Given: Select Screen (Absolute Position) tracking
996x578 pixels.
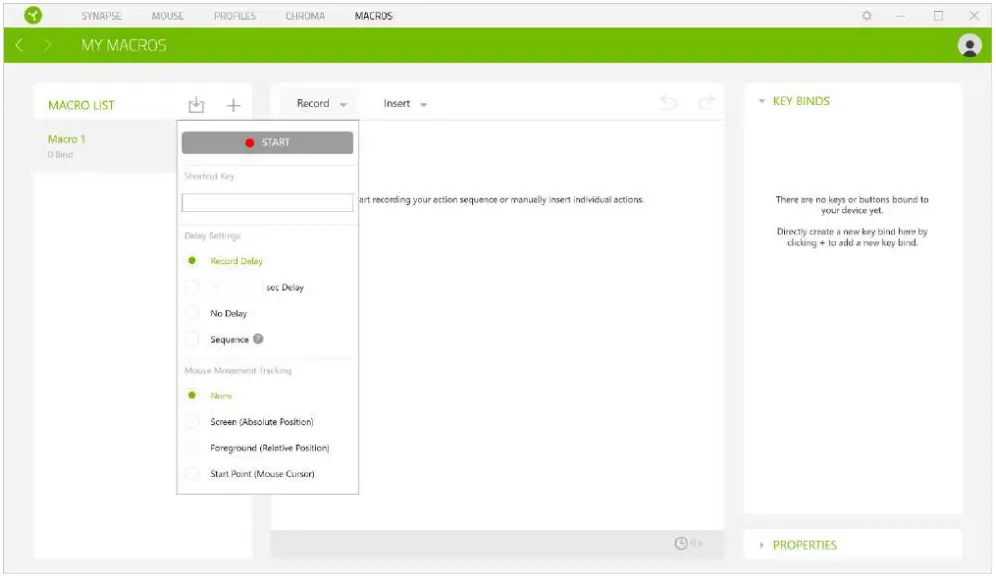Looking at the screenshot, I should (192, 422).
